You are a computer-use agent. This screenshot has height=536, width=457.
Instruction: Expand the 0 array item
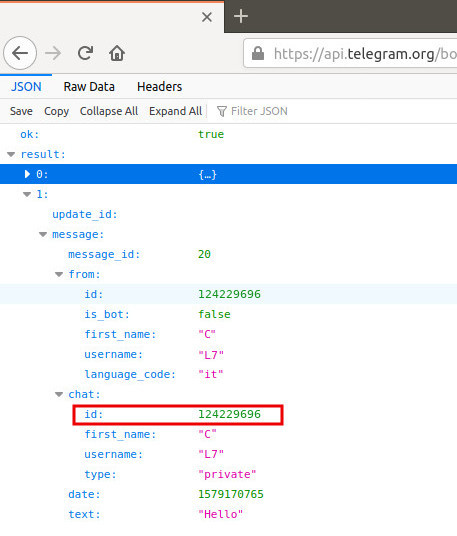tap(27, 174)
